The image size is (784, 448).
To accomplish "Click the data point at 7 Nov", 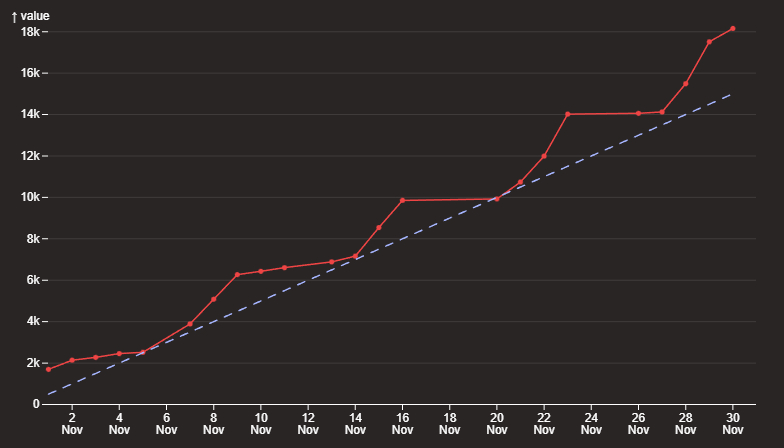I will pos(190,324).
